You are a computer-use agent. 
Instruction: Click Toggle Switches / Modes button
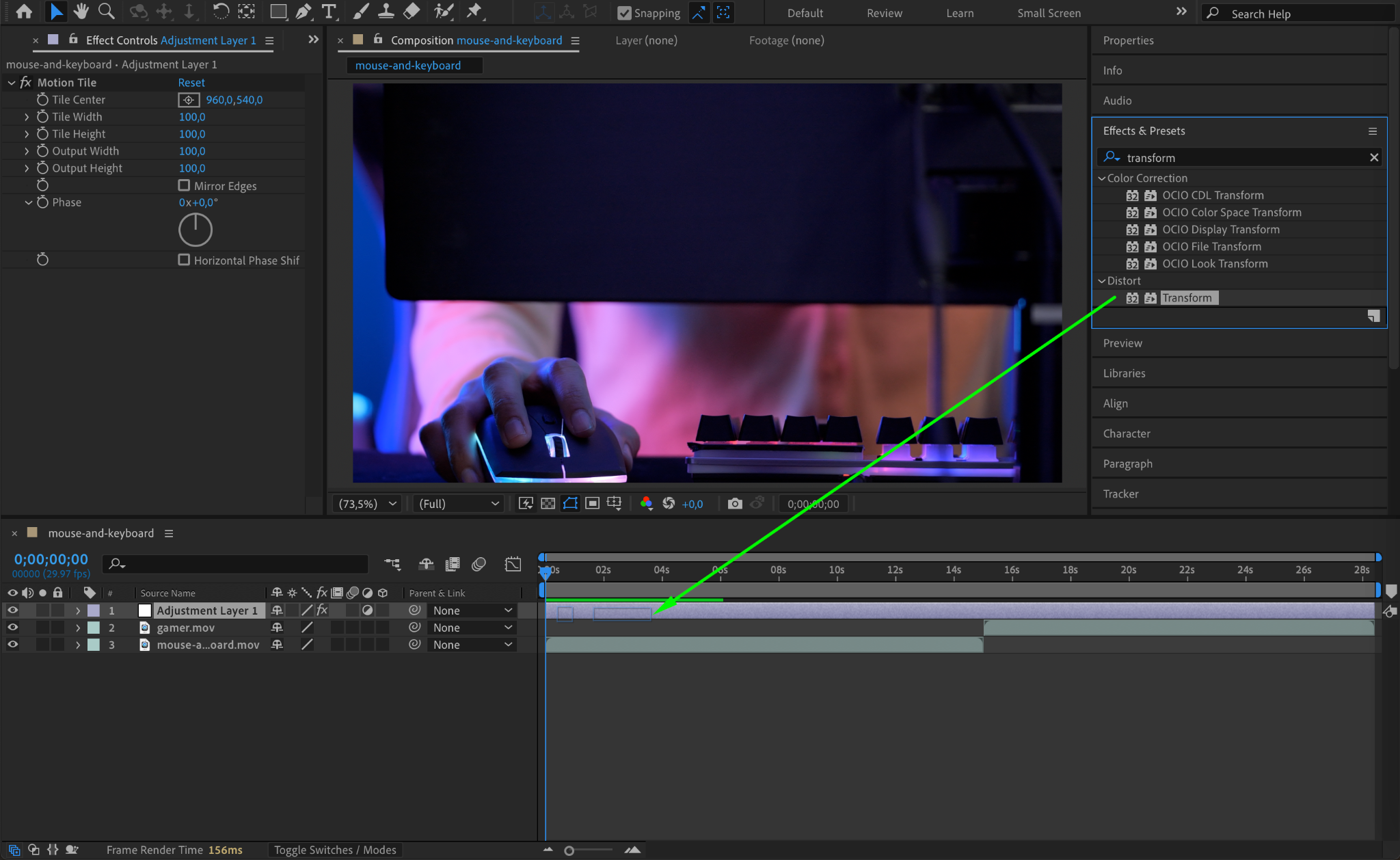335,850
